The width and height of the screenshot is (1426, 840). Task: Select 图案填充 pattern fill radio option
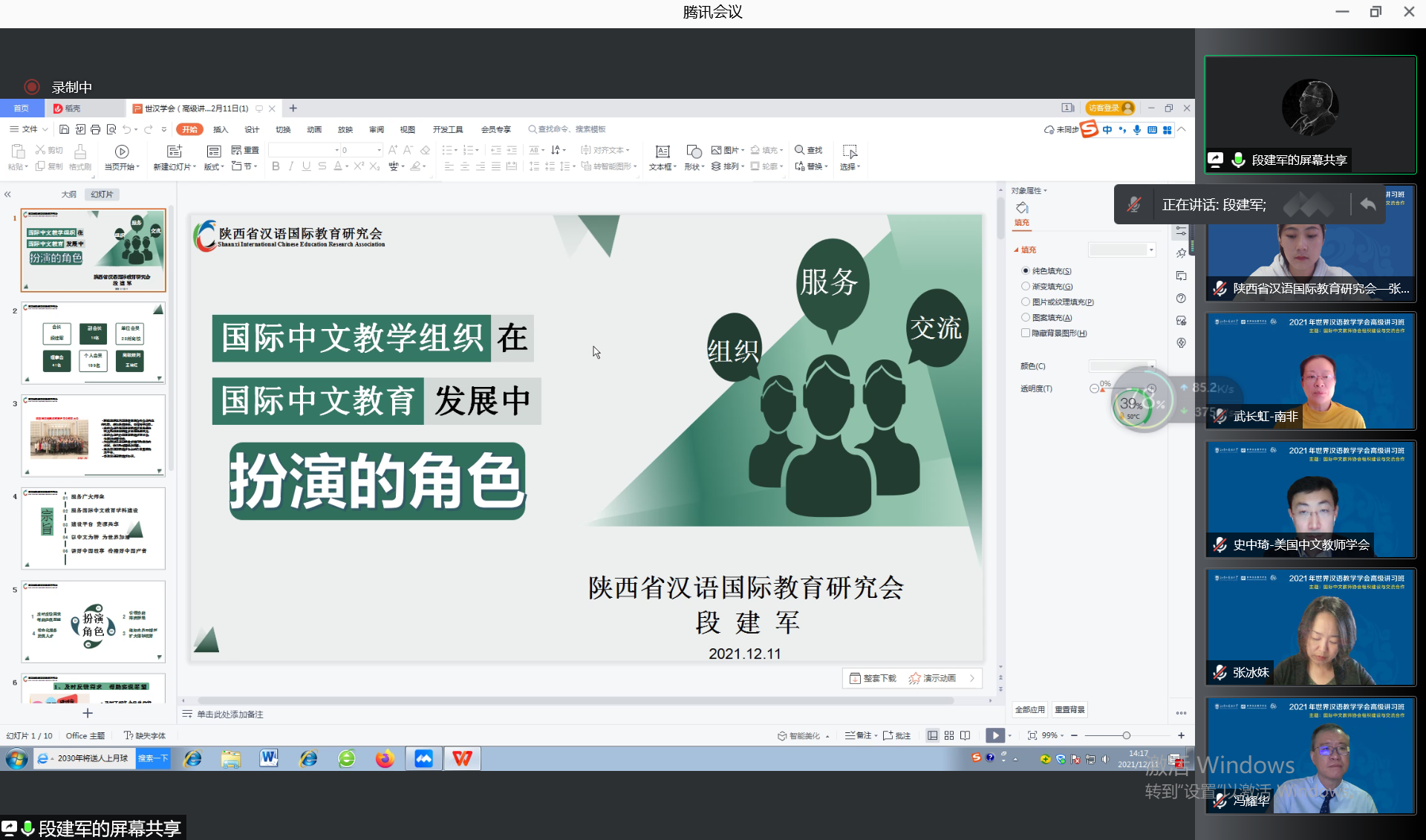point(1026,317)
